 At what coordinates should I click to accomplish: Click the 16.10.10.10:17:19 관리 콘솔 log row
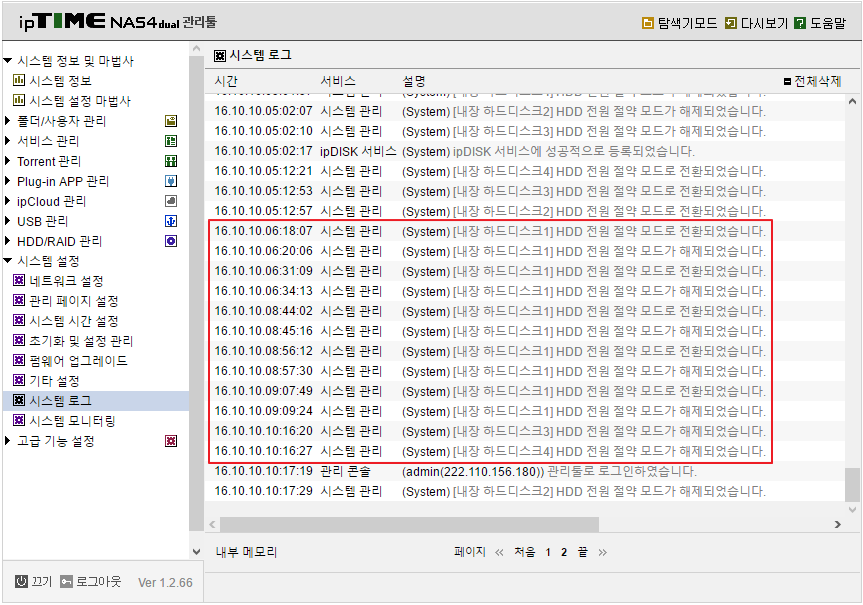525,471
